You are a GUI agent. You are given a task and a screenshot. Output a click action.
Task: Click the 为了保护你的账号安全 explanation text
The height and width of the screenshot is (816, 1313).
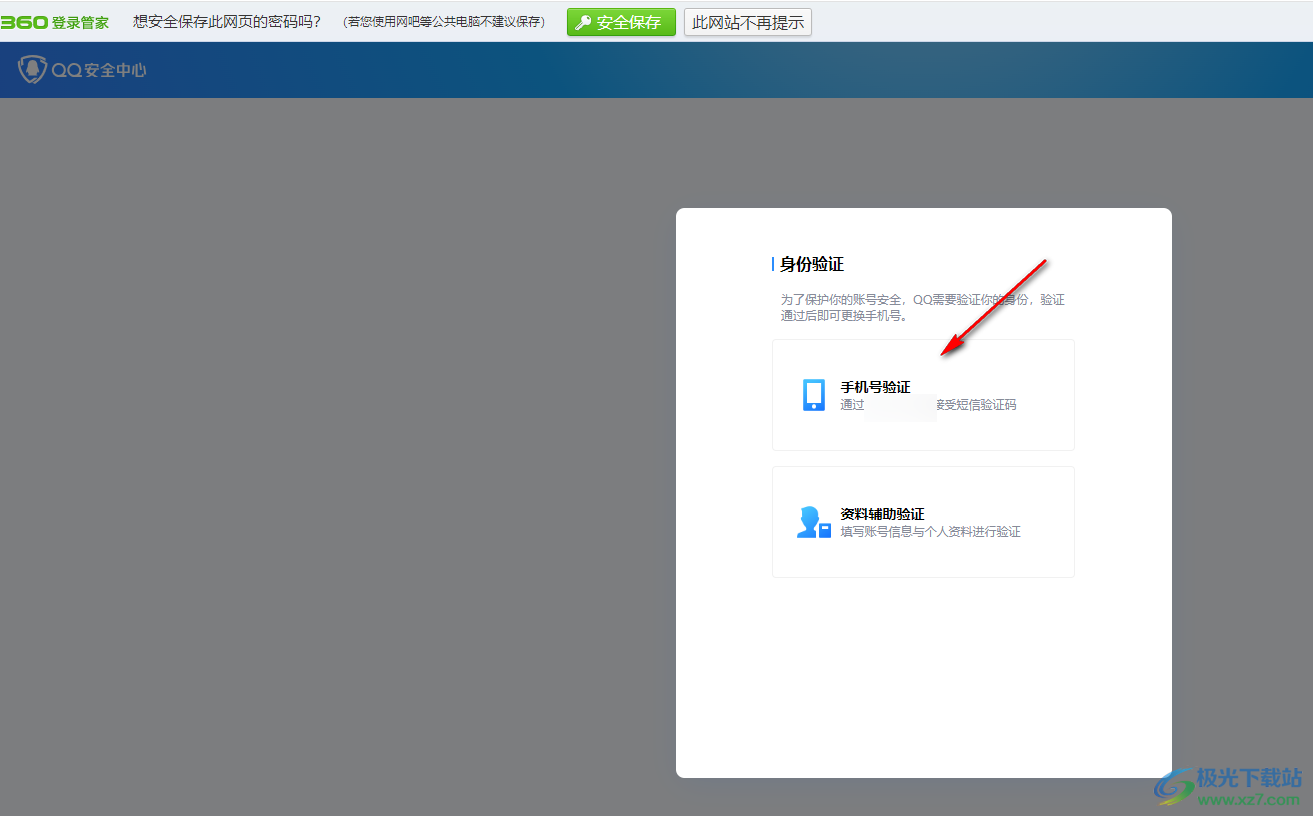coord(922,307)
